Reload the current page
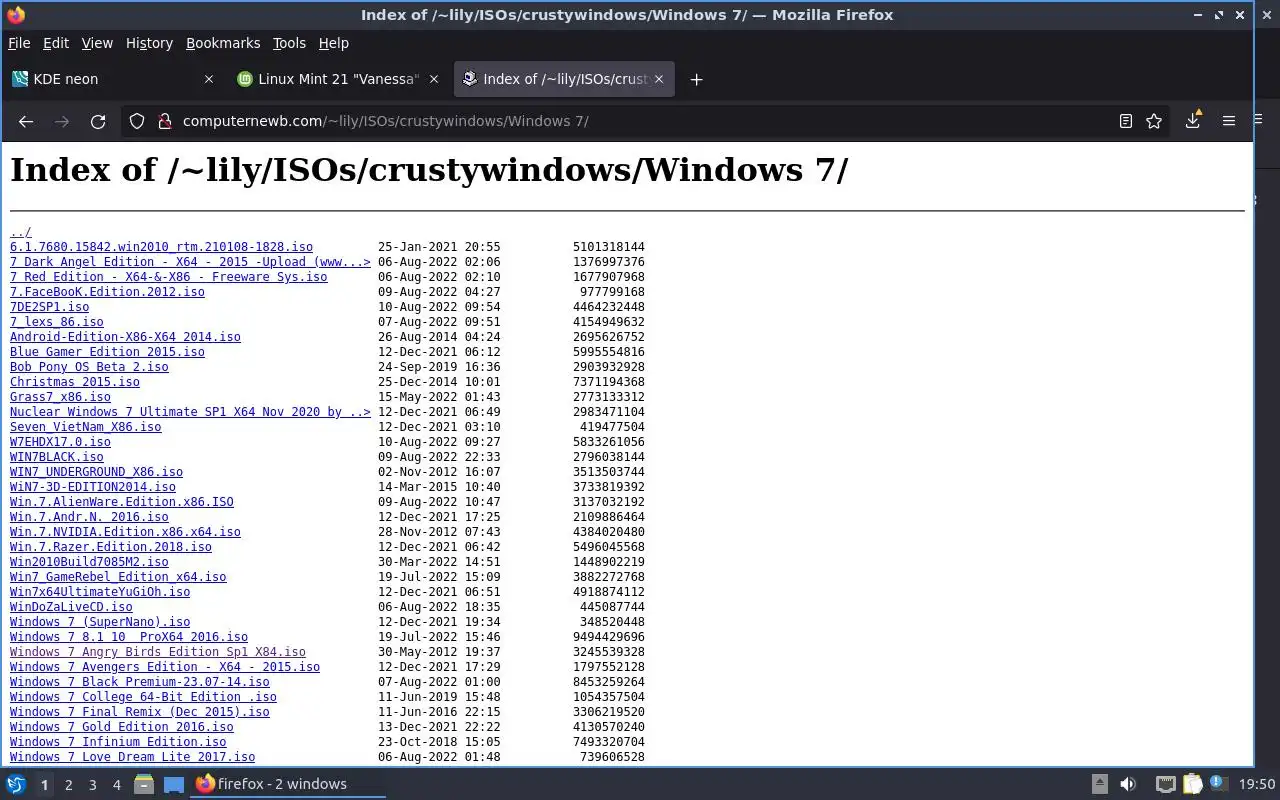This screenshot has height=800, width=1280. [98, 121]
